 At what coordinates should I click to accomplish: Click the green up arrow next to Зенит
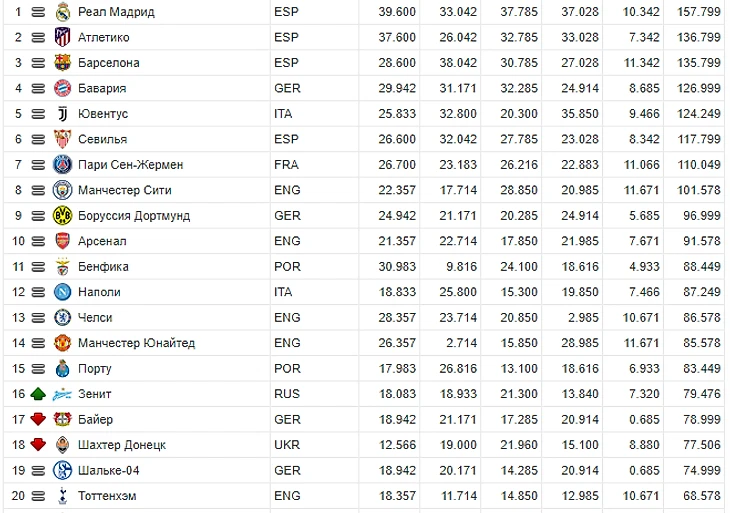click(38, 394)
